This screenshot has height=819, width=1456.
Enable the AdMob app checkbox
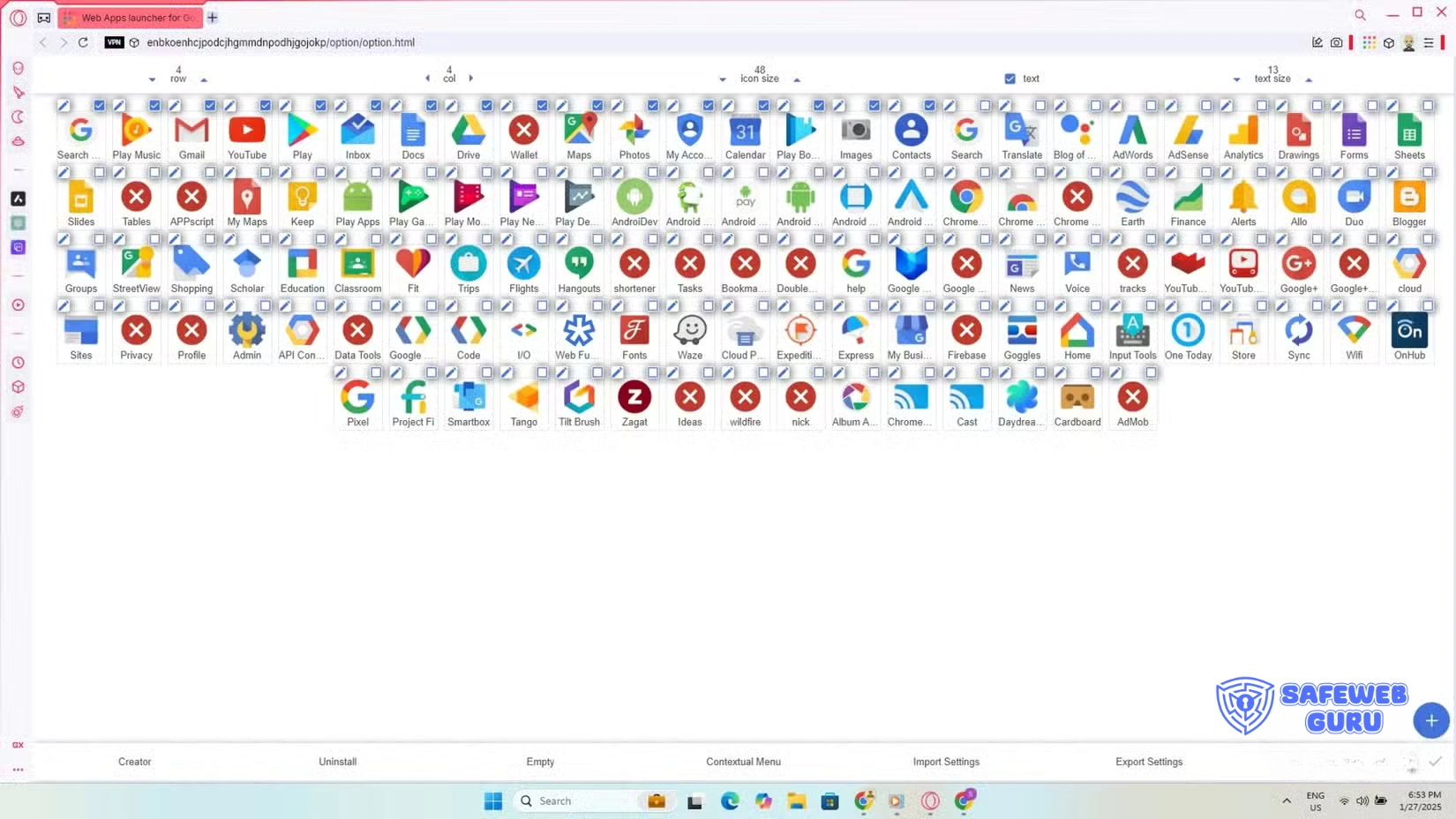(x=1151, y=372)
